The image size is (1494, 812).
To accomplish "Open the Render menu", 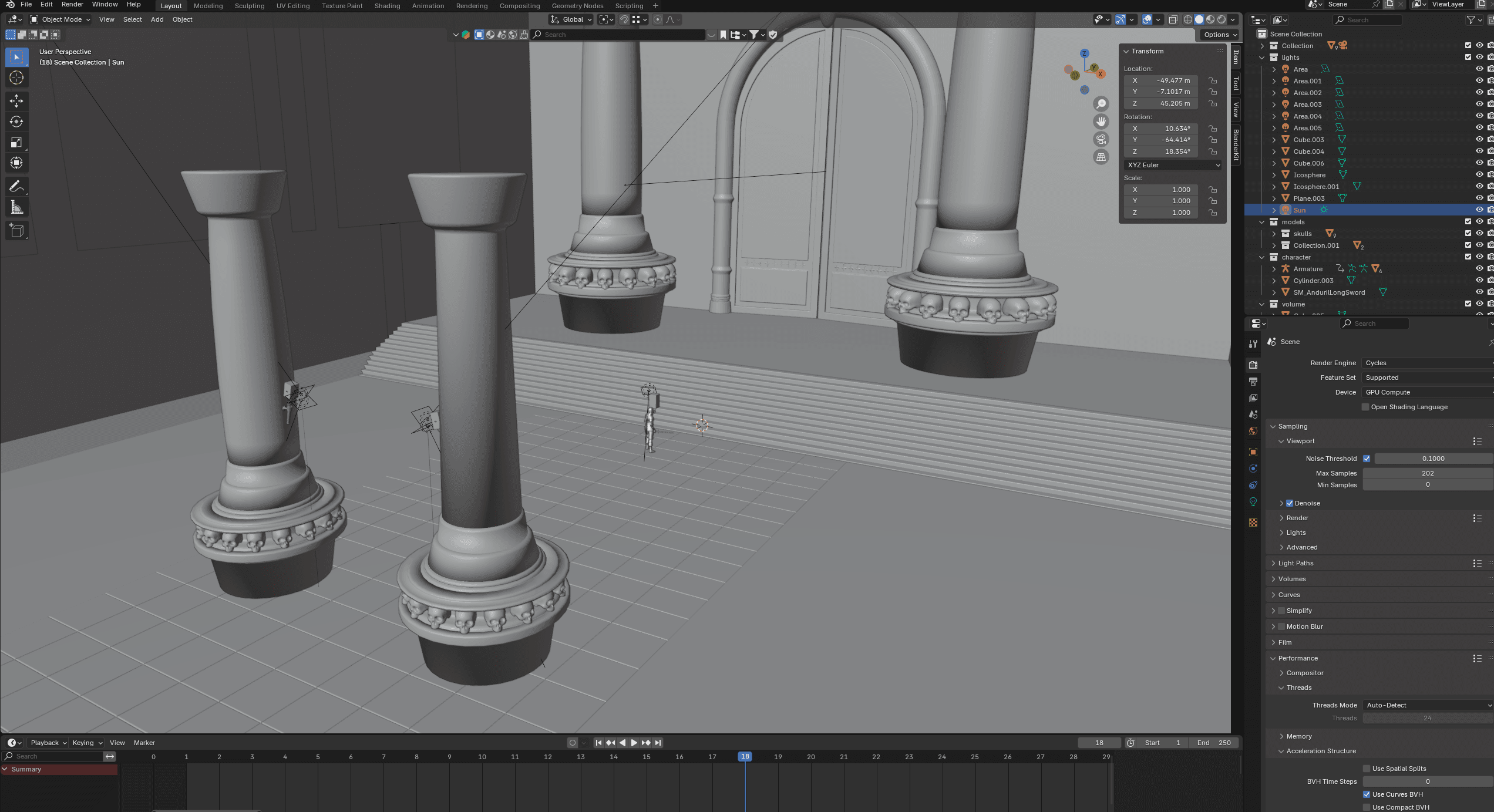I will click(72, 4).
